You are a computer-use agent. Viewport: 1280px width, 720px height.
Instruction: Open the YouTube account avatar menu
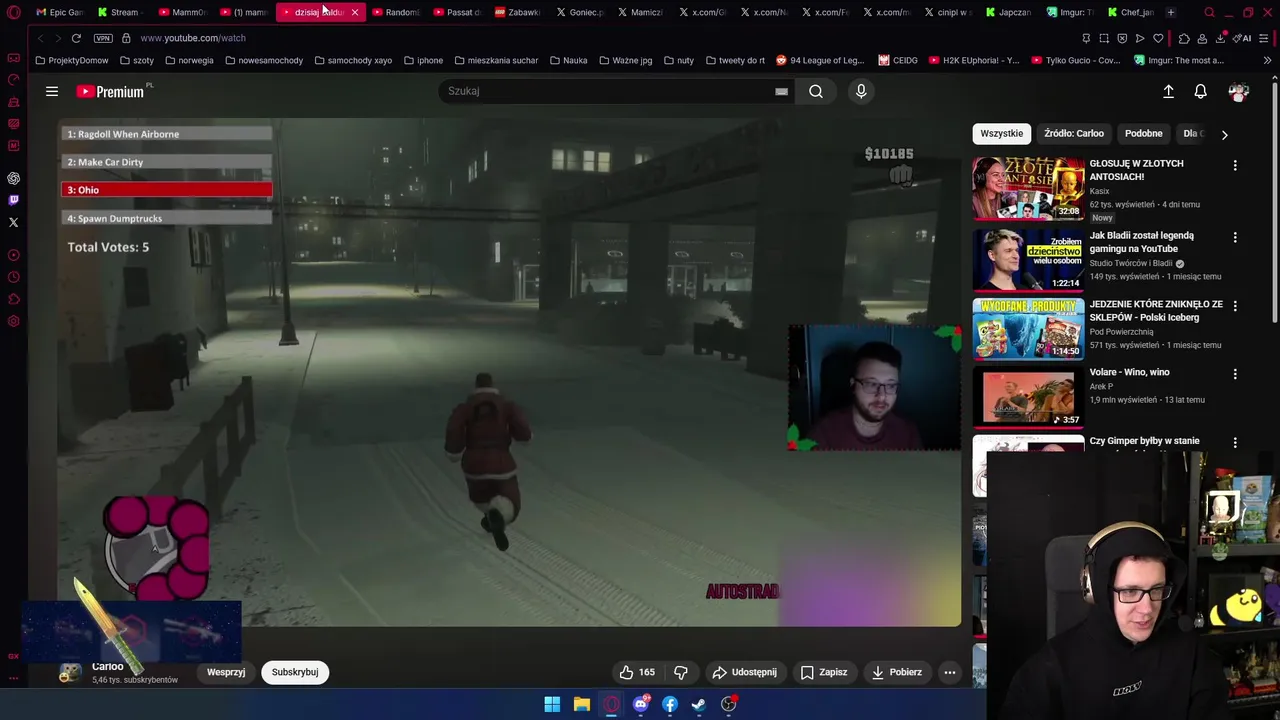1239,91
